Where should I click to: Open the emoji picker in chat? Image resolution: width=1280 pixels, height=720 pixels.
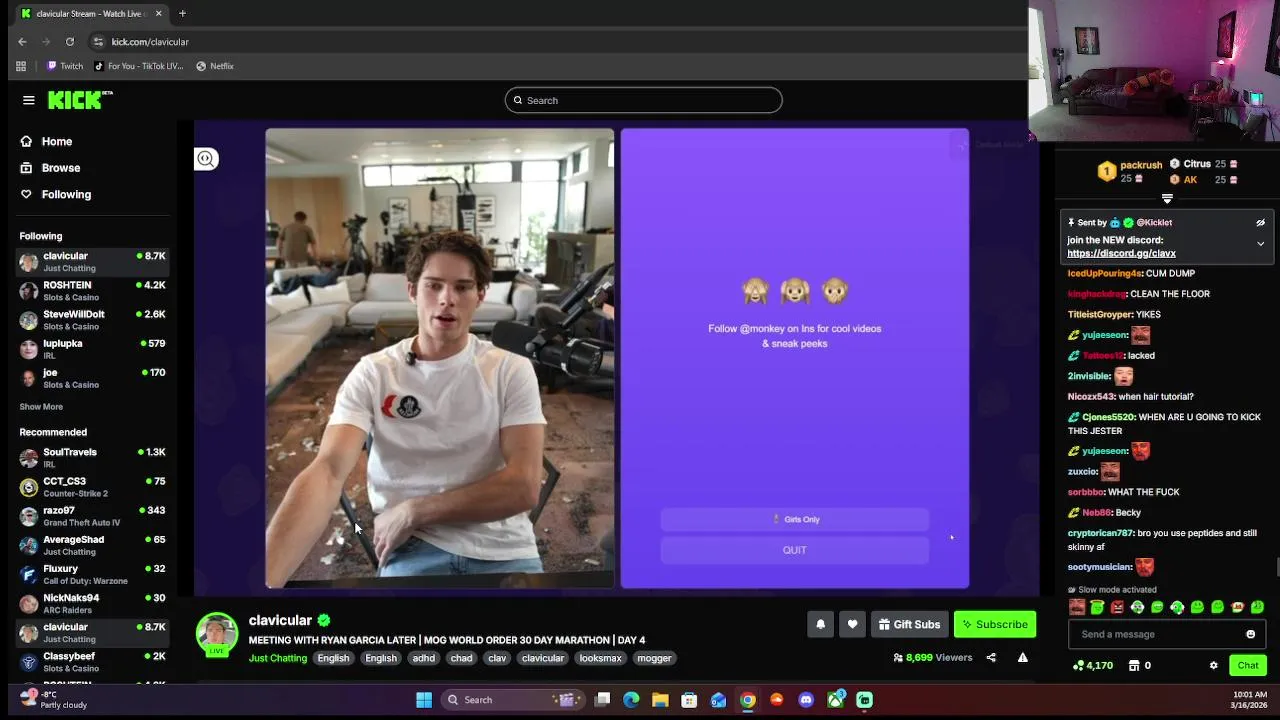pyautogui.click(x=1250, y=634)
